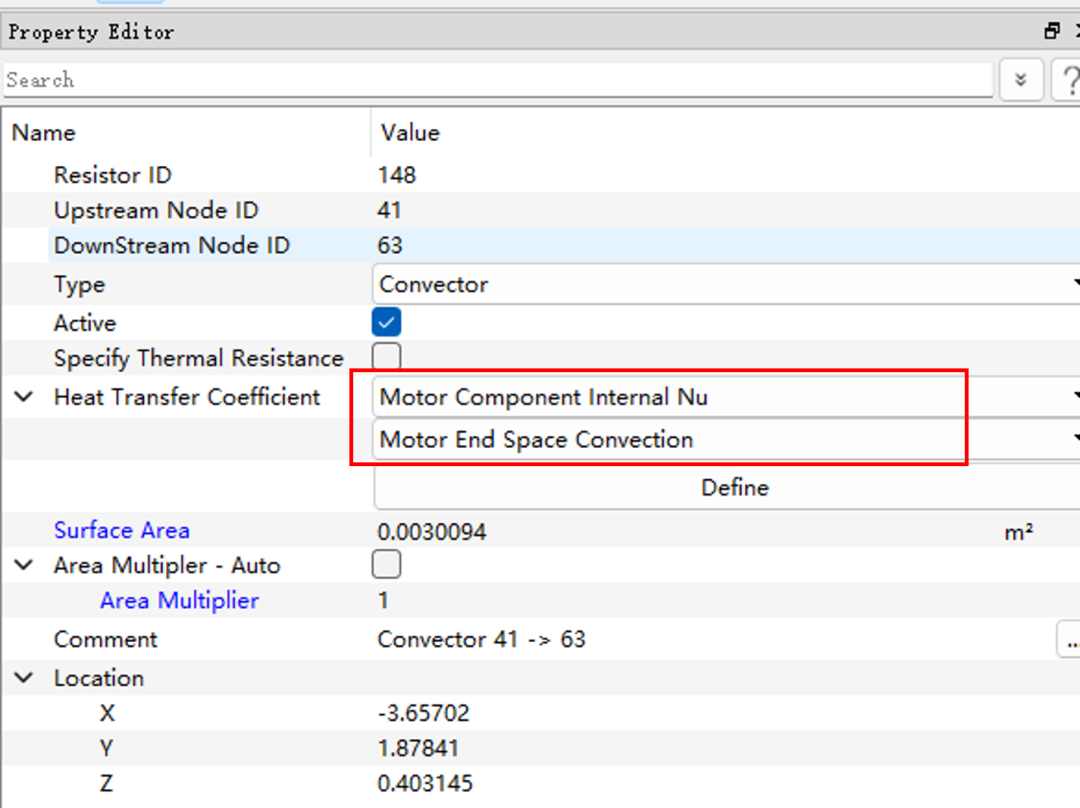Select the Upstream Node ID value 41
1080x808 pixels.
389,210
